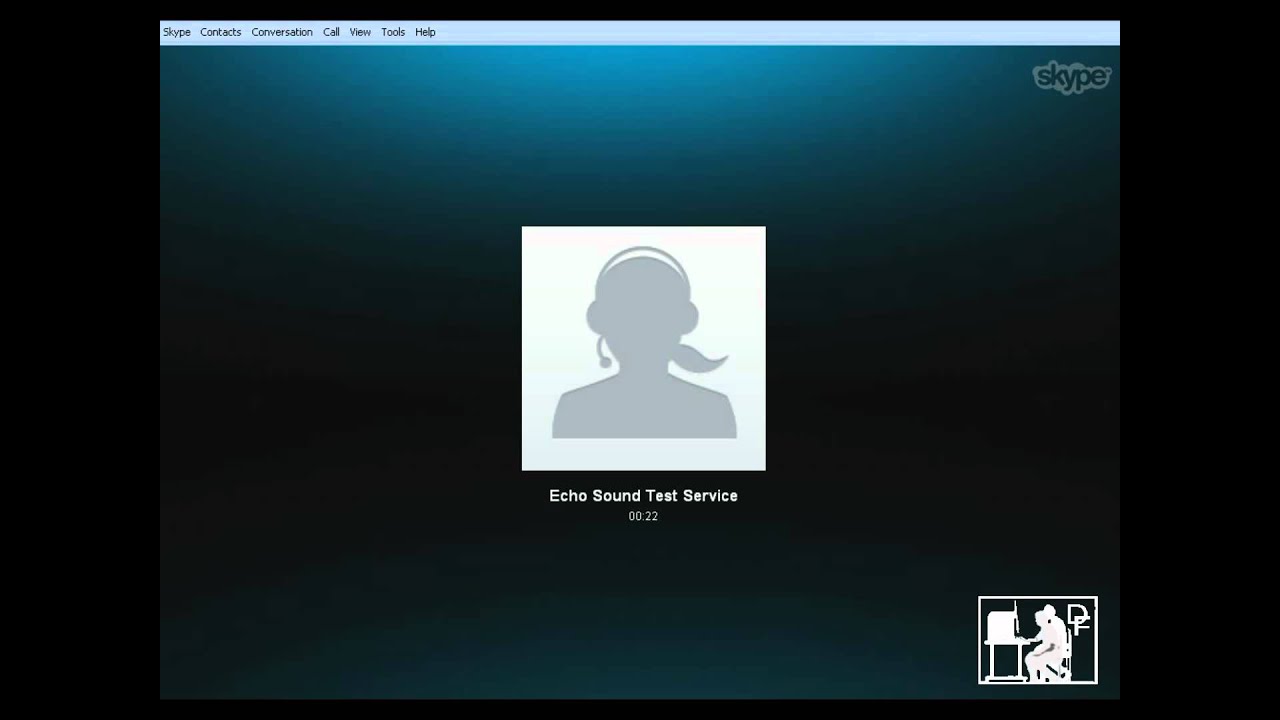Open the Tools menu
1280x720 pixels.
[x=393, y=32]
